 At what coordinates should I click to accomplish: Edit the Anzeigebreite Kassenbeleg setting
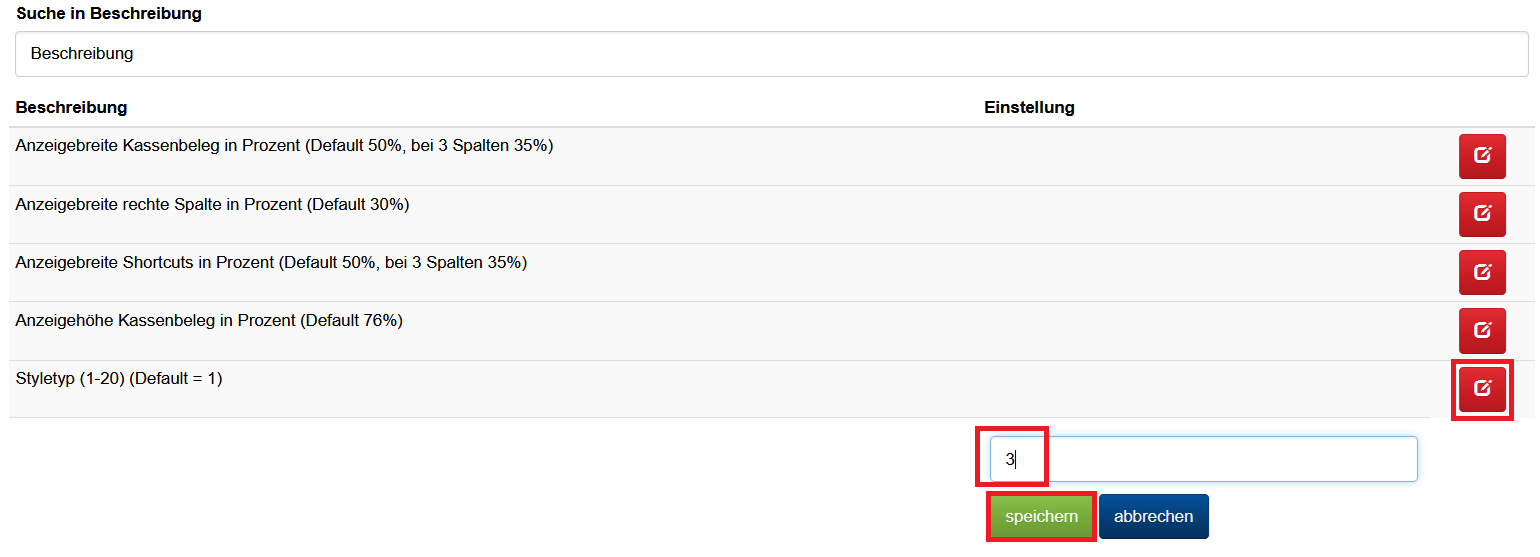click(x=1482, y=156)
